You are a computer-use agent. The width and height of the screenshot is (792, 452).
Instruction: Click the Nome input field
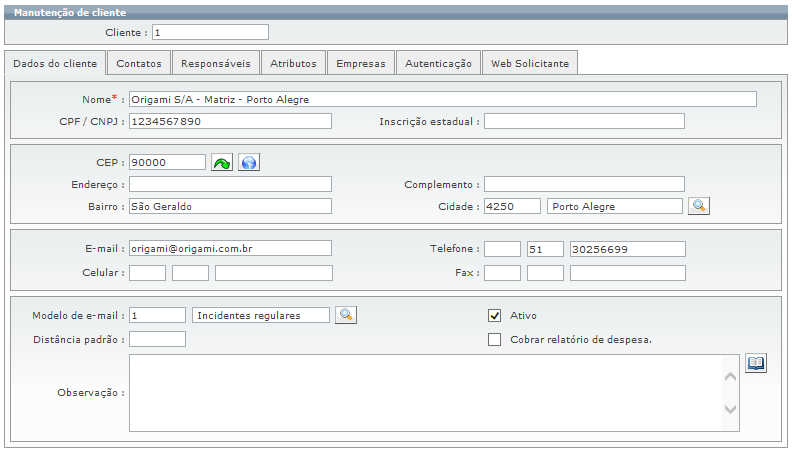pos(442,99)
